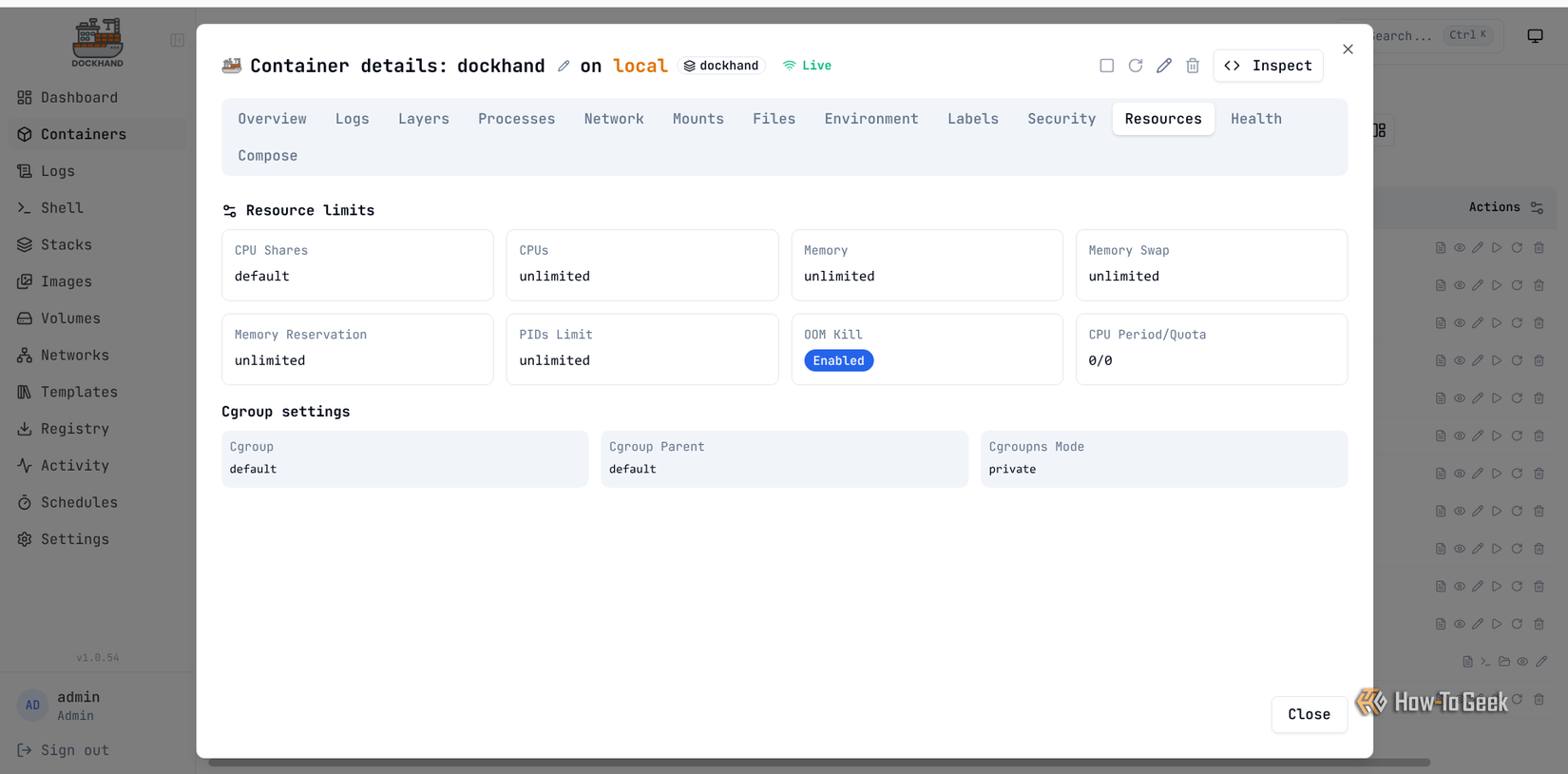Rename the container via the small pencil after its name
The width and height of the screenshot is (1568, 774).
pos(564,66)
